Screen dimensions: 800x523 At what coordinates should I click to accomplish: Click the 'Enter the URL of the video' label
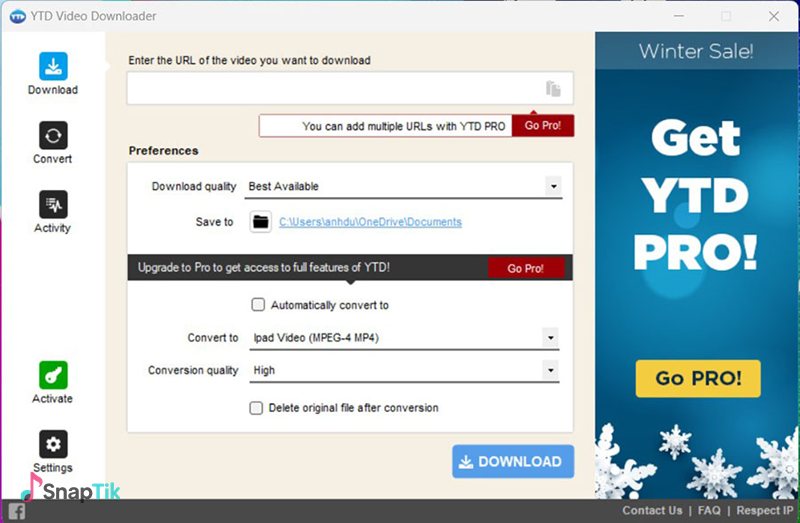tap(249, 60)
